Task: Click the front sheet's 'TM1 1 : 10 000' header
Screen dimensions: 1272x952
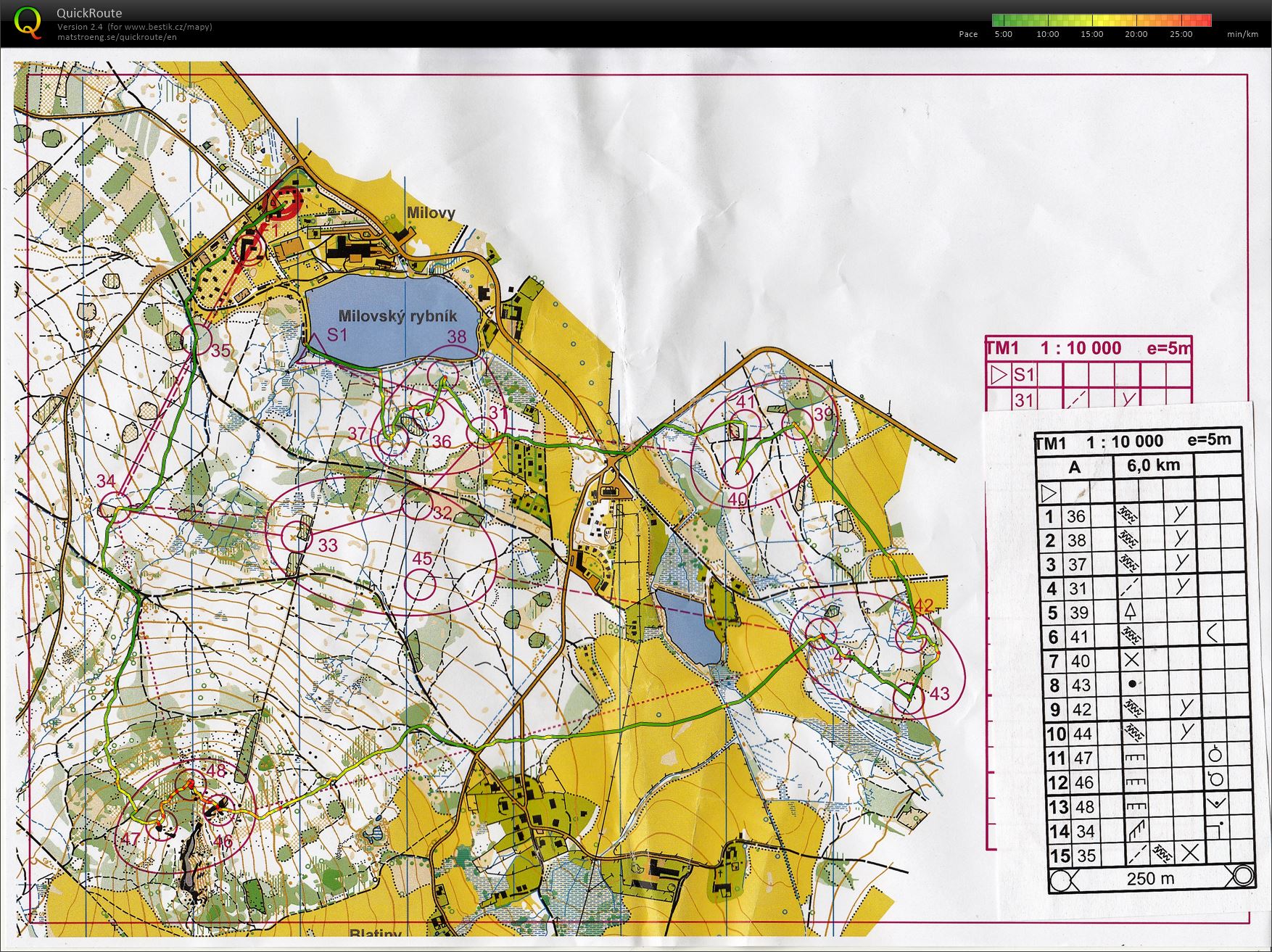Action: [x=1098, y=442]
